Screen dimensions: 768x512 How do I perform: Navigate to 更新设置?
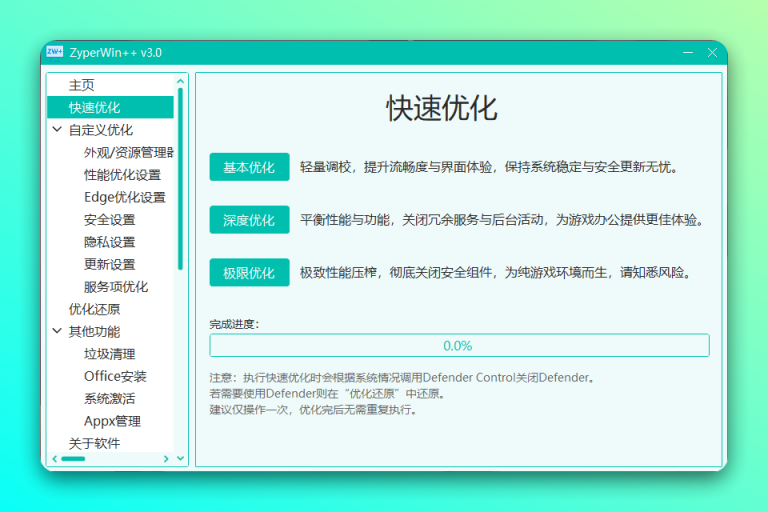pyautogui.click(x=109, y=264)
